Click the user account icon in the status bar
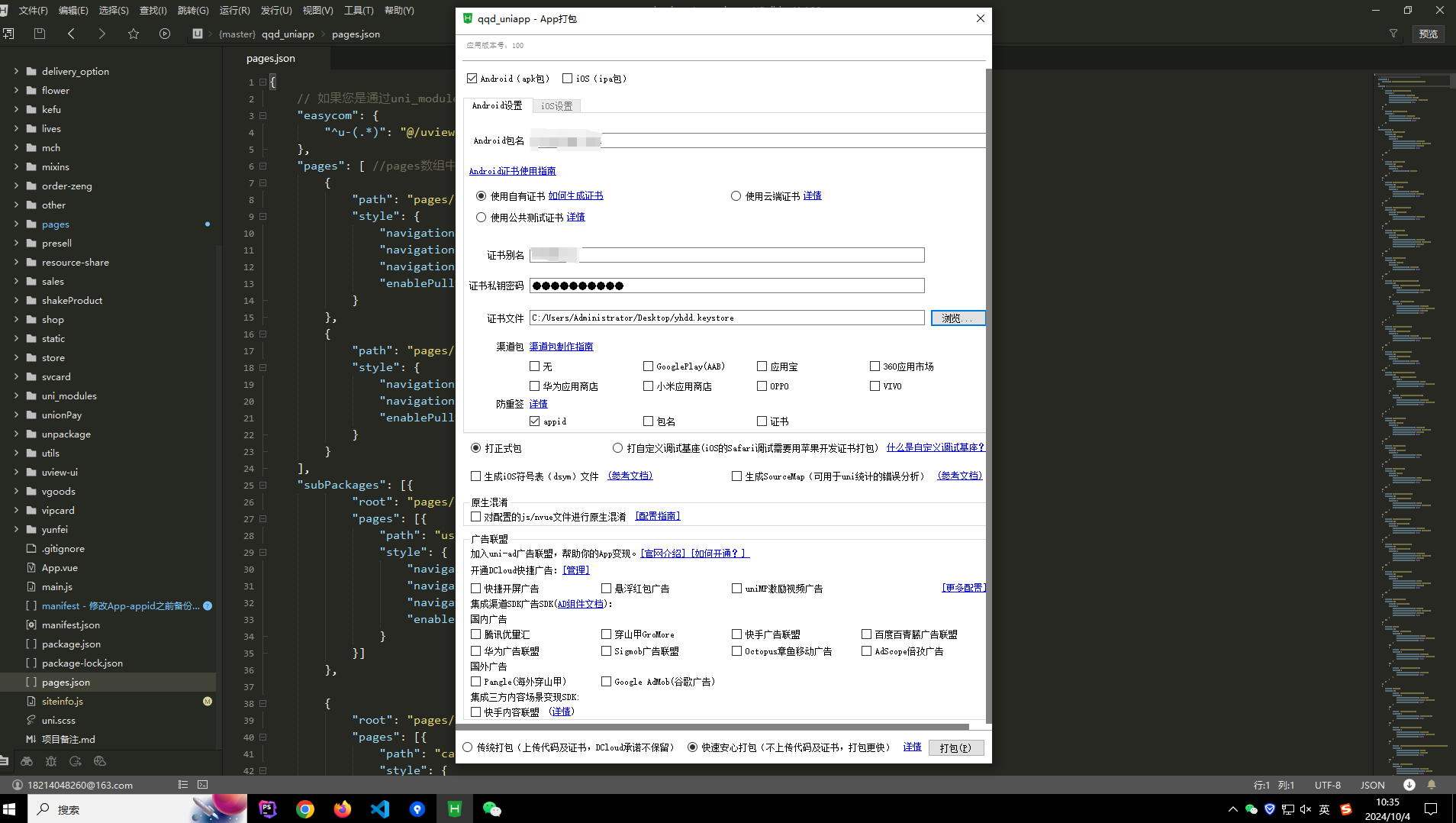This screenshot has width=1456, height=823. 17,785
